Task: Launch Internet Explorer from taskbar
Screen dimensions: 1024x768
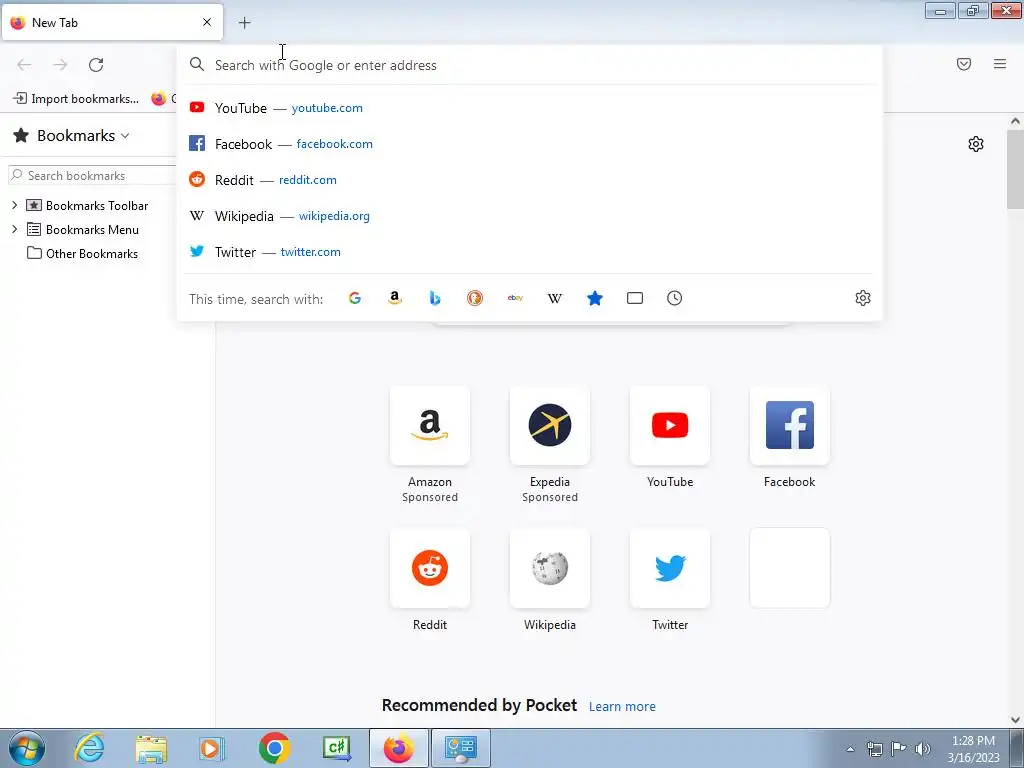Action: point(89,748)
